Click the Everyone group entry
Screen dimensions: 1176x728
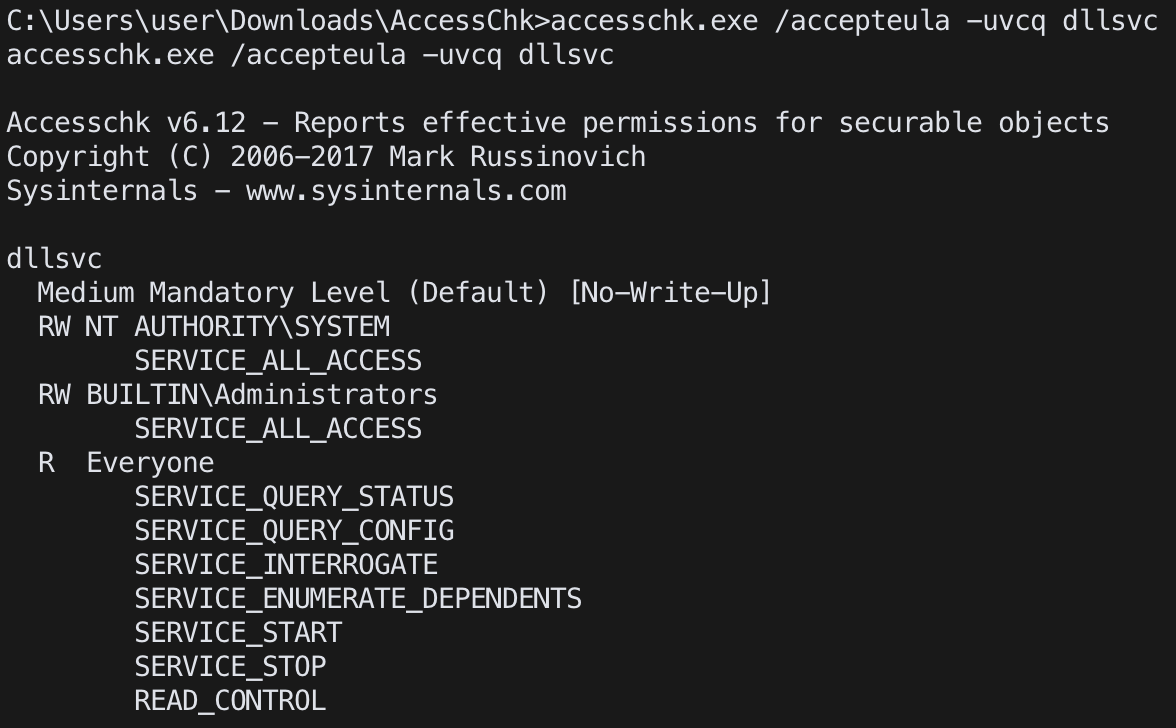(150, 463)
